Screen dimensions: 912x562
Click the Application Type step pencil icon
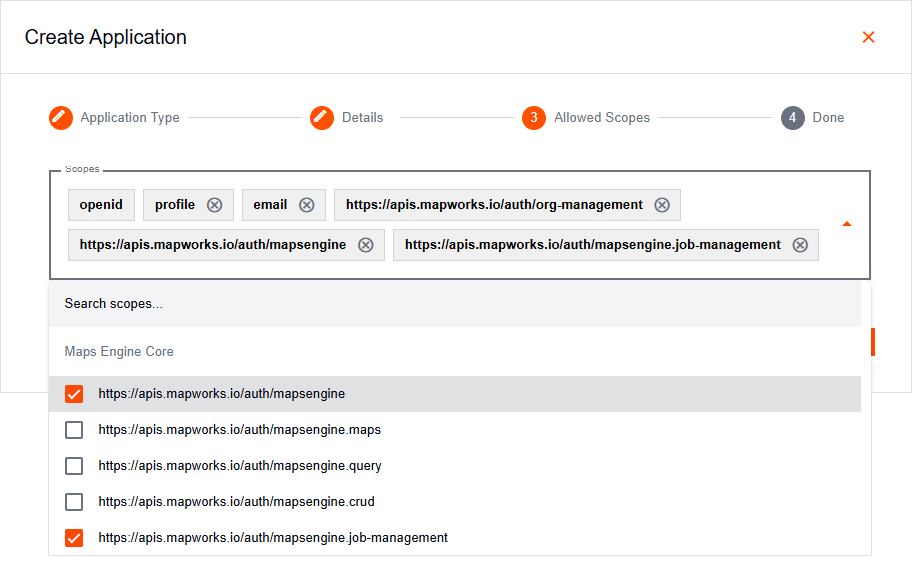point(60,118)
